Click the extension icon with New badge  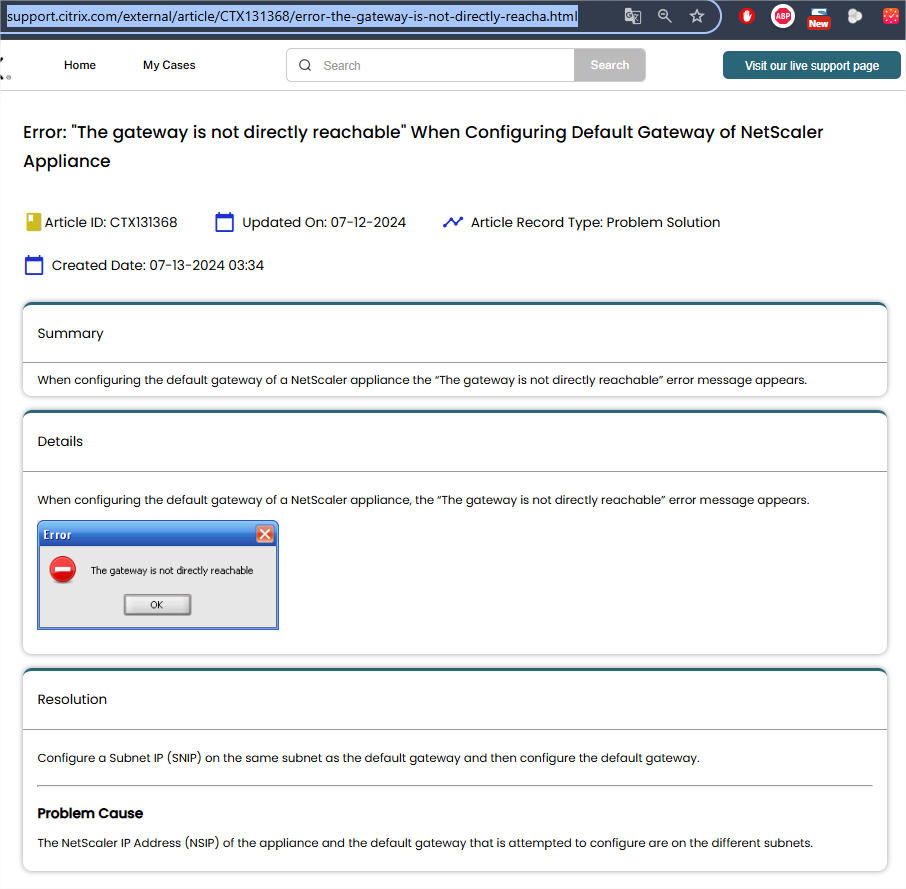point(819,17)
